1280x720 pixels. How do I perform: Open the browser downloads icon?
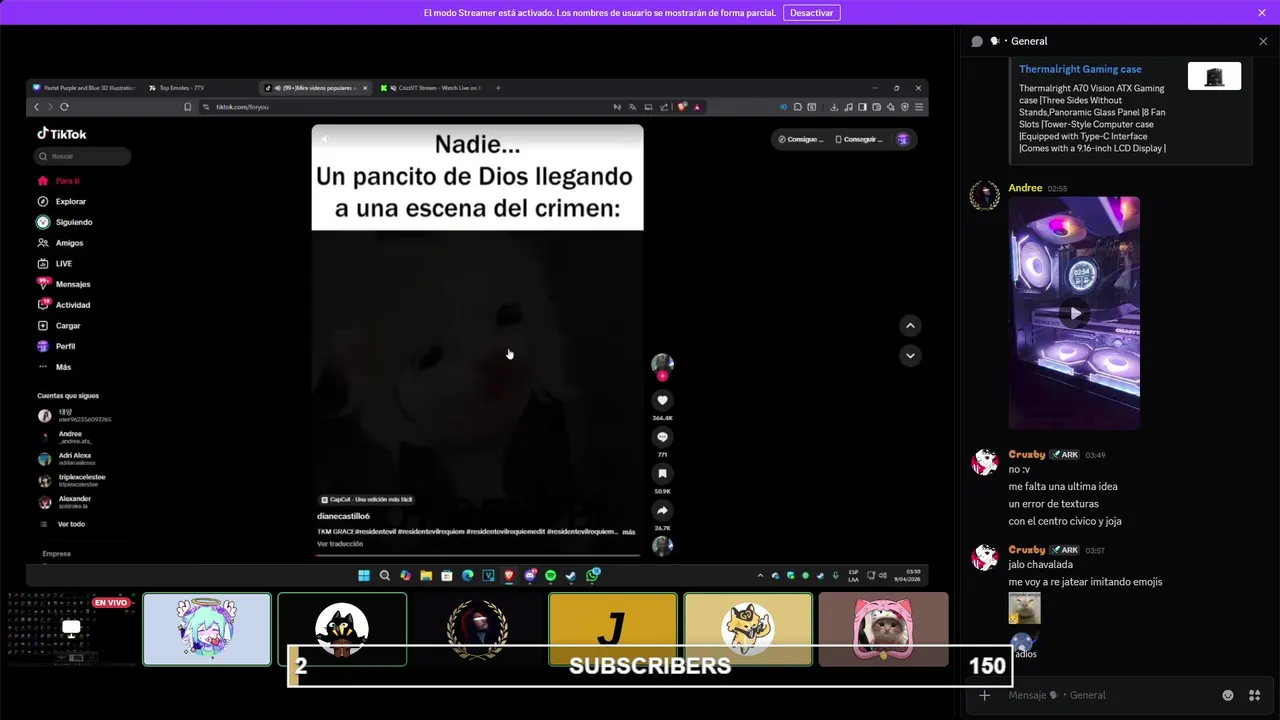(834, 107)
